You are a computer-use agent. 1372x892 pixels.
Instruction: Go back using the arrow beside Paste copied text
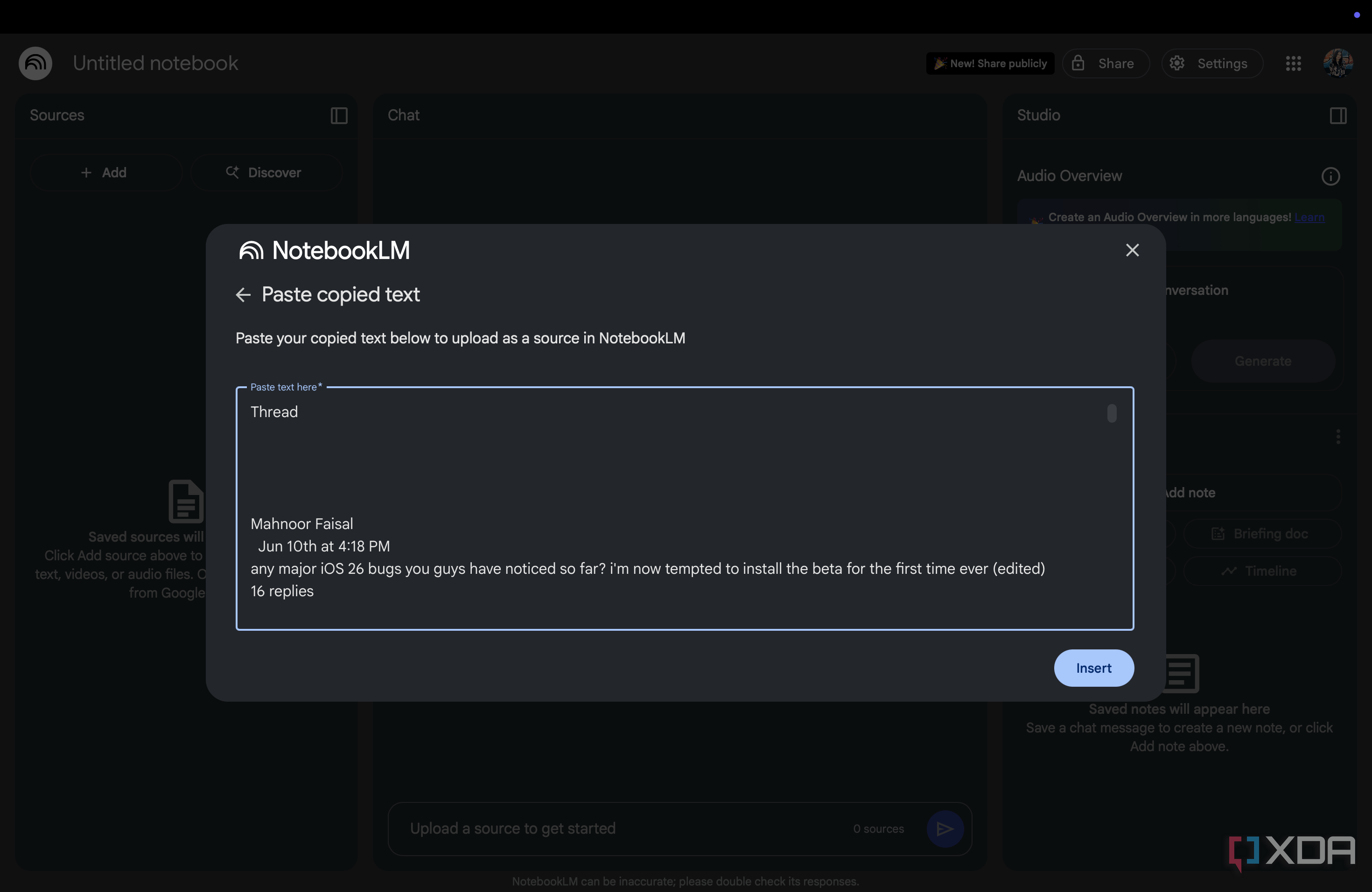point(243,295)
